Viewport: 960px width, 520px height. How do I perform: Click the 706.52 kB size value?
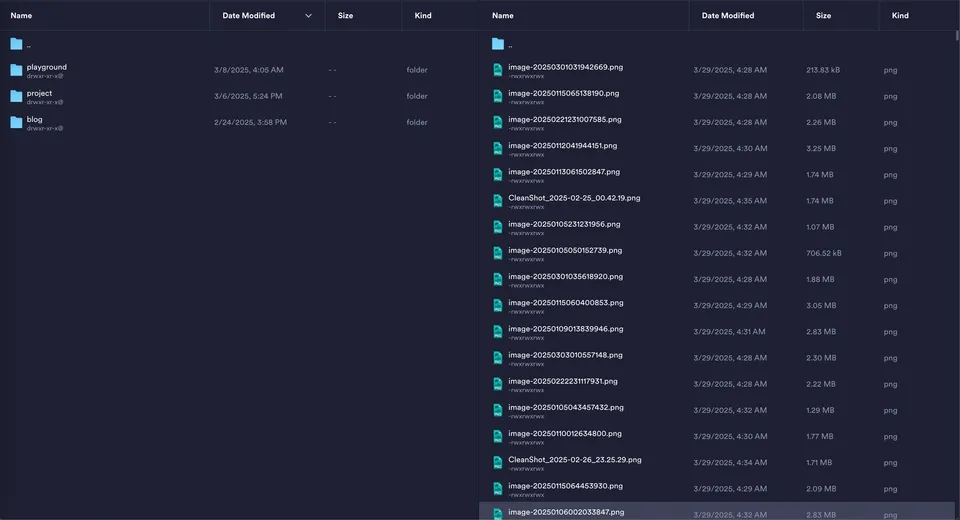tap(823, 253)
